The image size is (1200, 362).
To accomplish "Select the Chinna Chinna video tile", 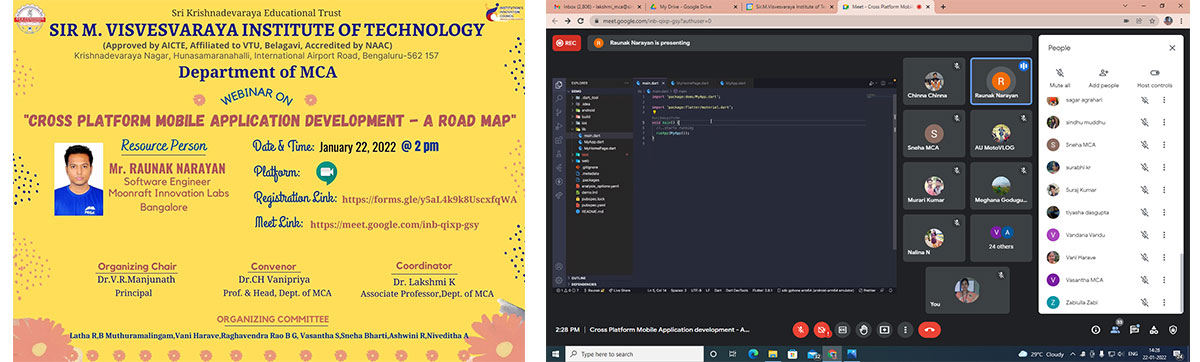I will point(933,80).
